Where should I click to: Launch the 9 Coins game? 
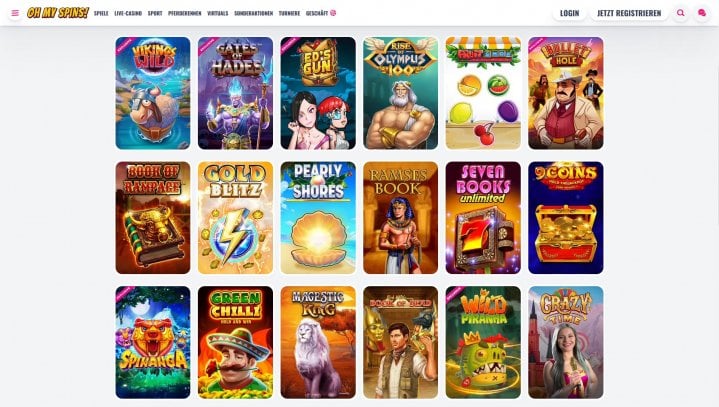coord(565,218)
